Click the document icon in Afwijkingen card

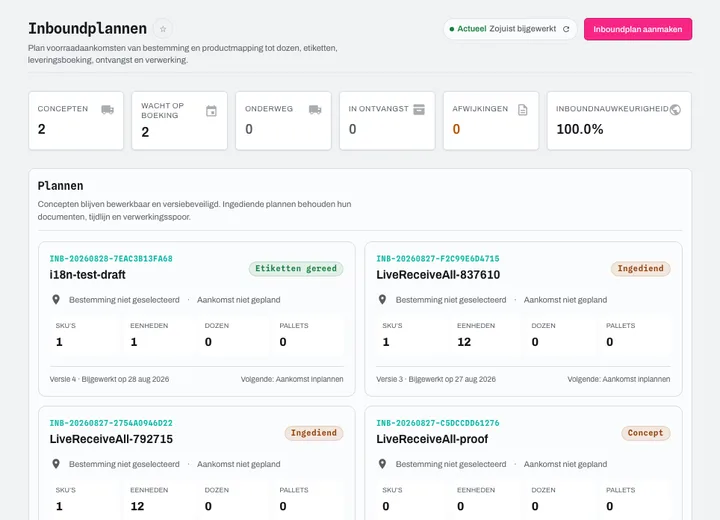tap(523, 110)
